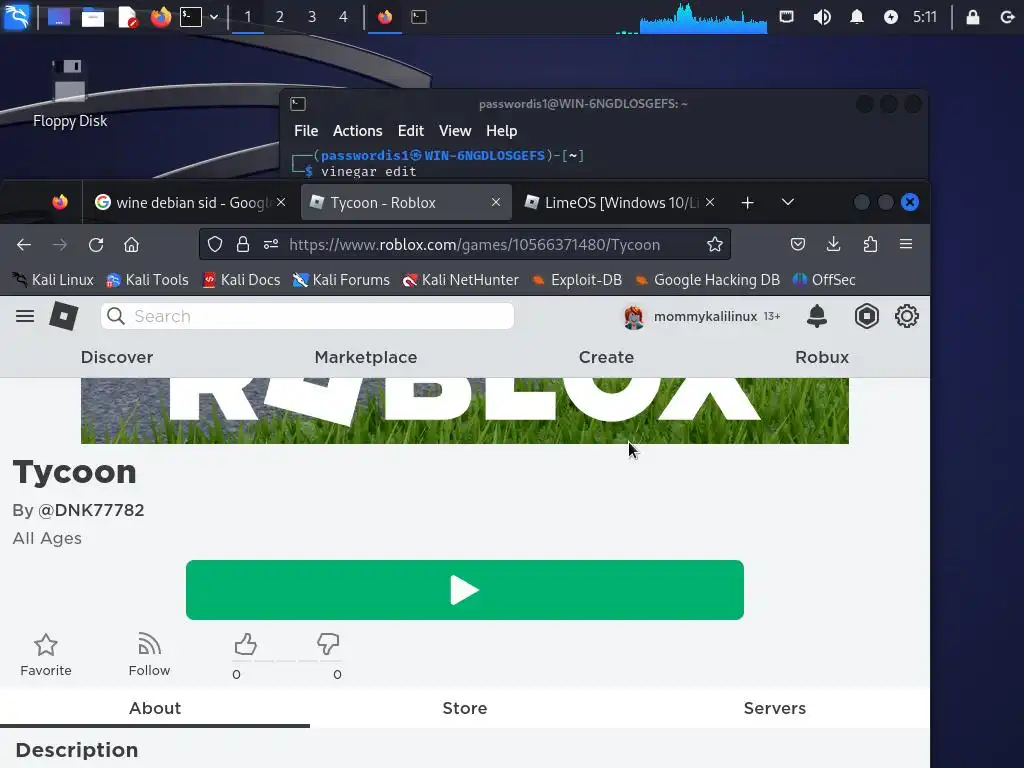
Task: Open the creator @DNK77782 profile
Action: point(91,510)
